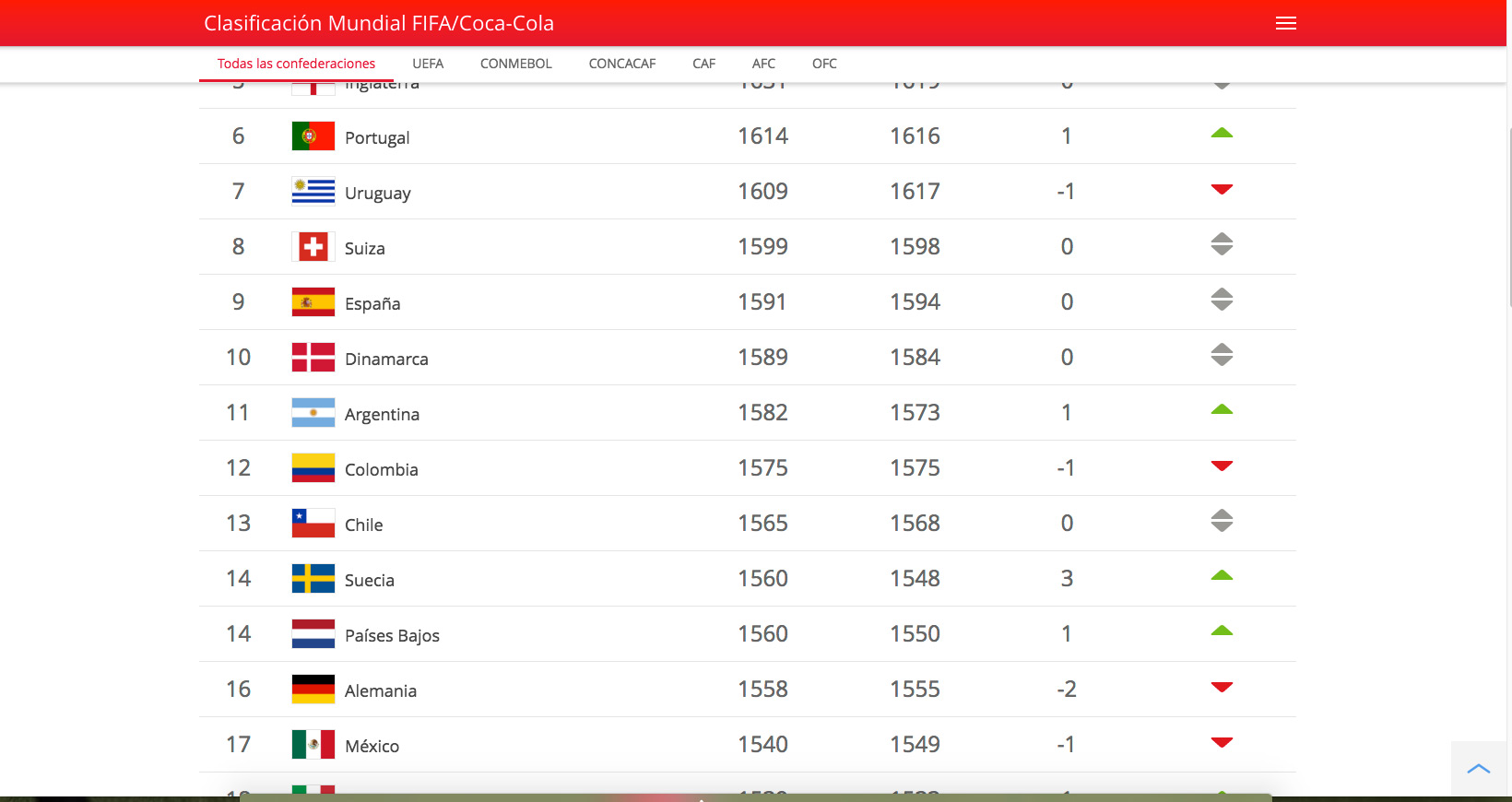The image size is (1512, 802).
Task: Open the Dinamarca team link
Action: 386,359
